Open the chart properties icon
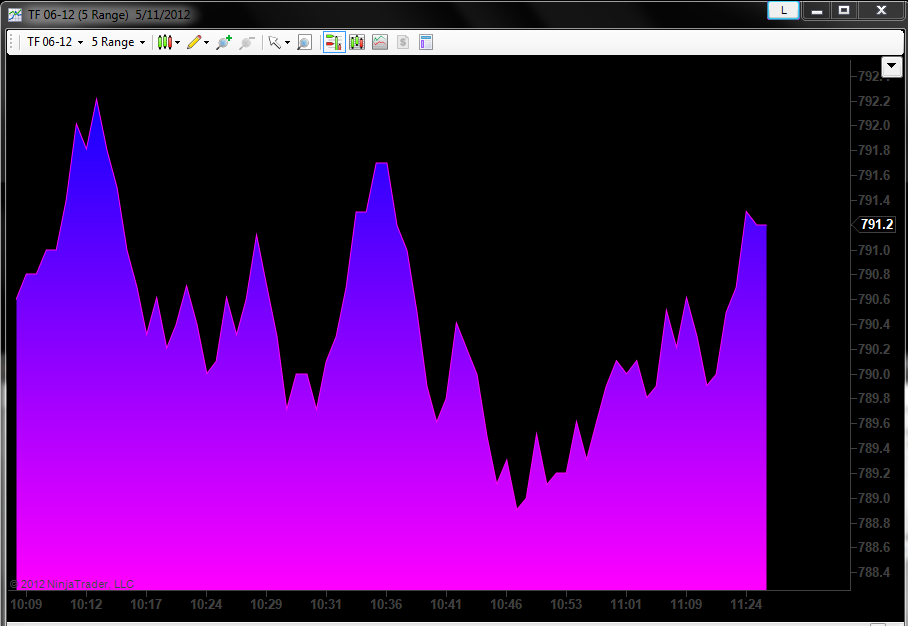 pos(426,42)
